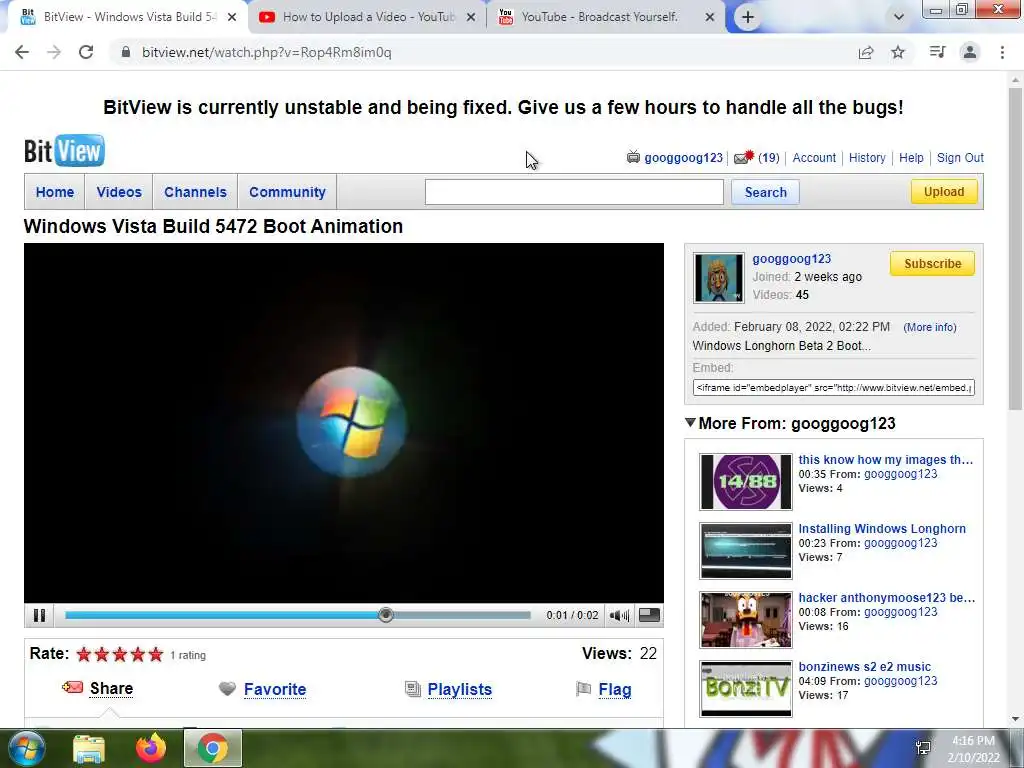This screenshot has height=768, width=1024.
Task: Click the Playlists icon
Action: coord(413,689)
